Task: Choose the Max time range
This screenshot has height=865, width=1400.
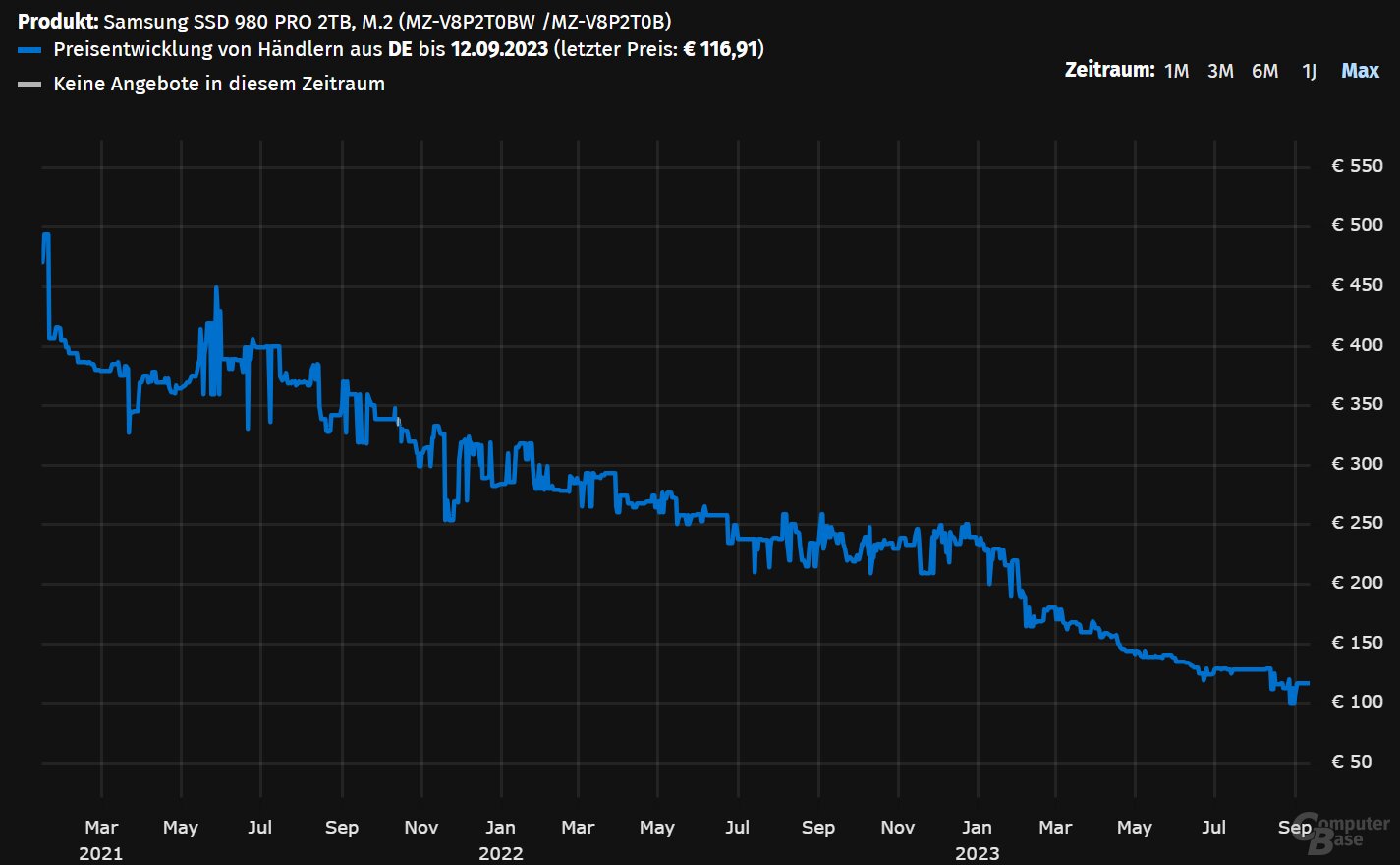Action: pyautogui.click(x=1361, y=71)
